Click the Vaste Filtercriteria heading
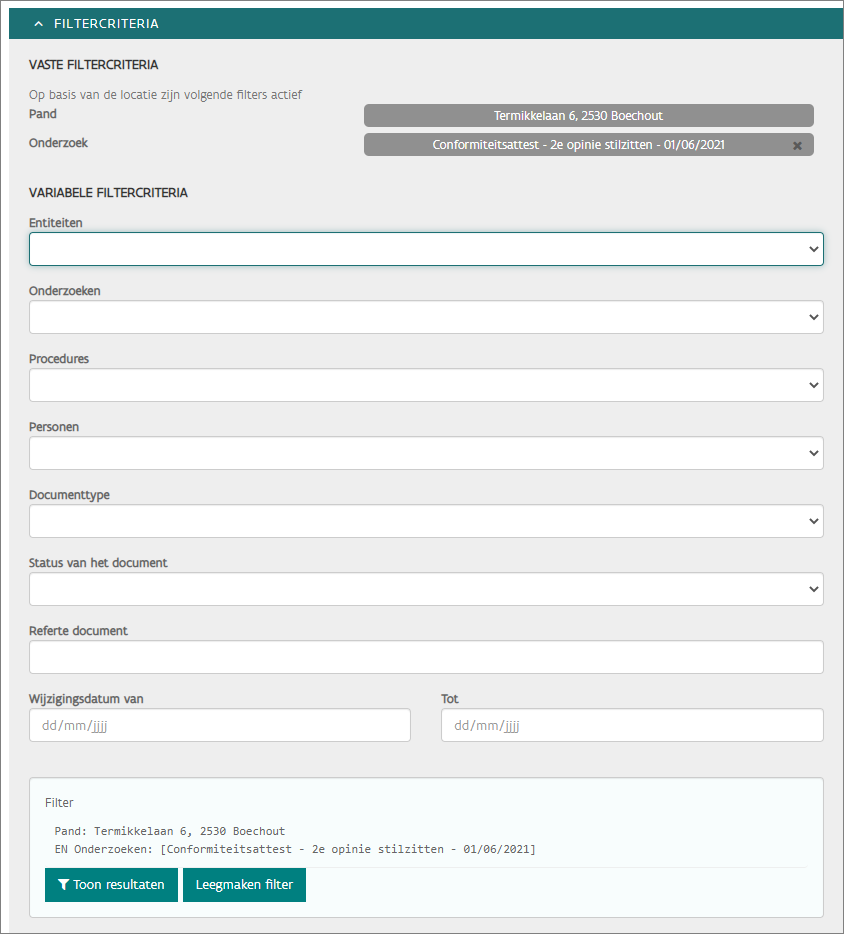This screenshot has width=844, height=934. (93, 65)
